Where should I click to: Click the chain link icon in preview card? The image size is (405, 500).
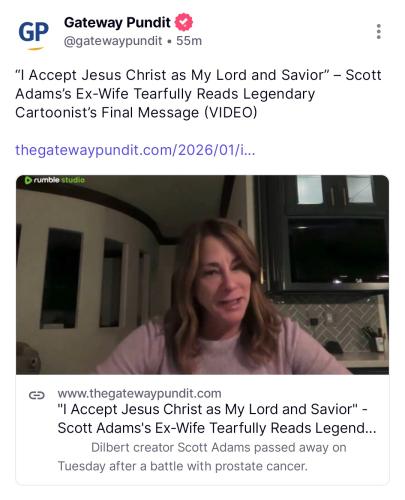click(x=37, y=396)
